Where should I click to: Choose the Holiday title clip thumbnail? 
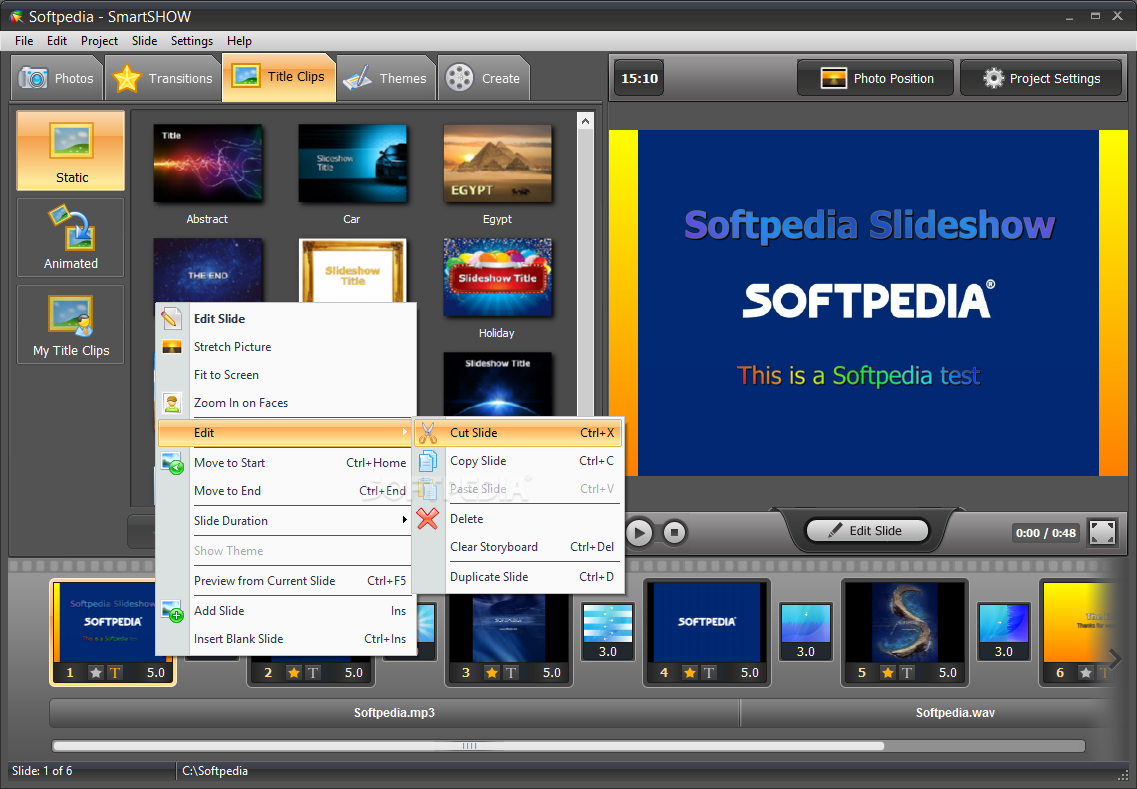point(497,277)
